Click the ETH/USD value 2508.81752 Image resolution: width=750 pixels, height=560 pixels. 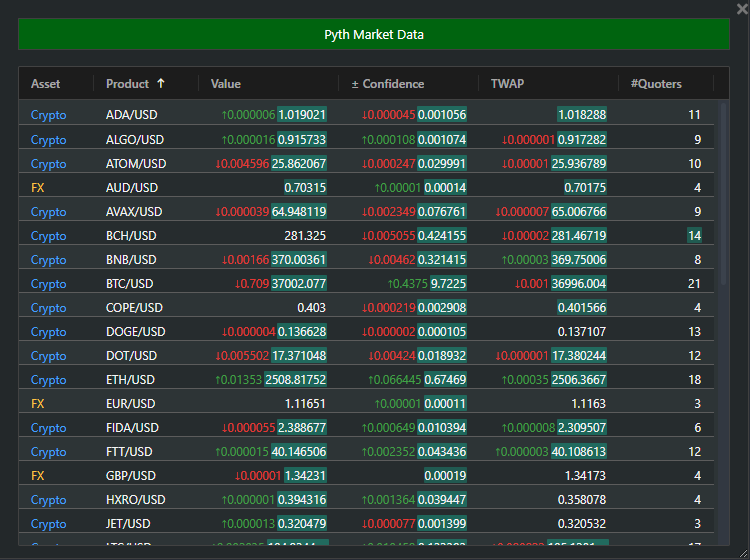coord(296,380)
